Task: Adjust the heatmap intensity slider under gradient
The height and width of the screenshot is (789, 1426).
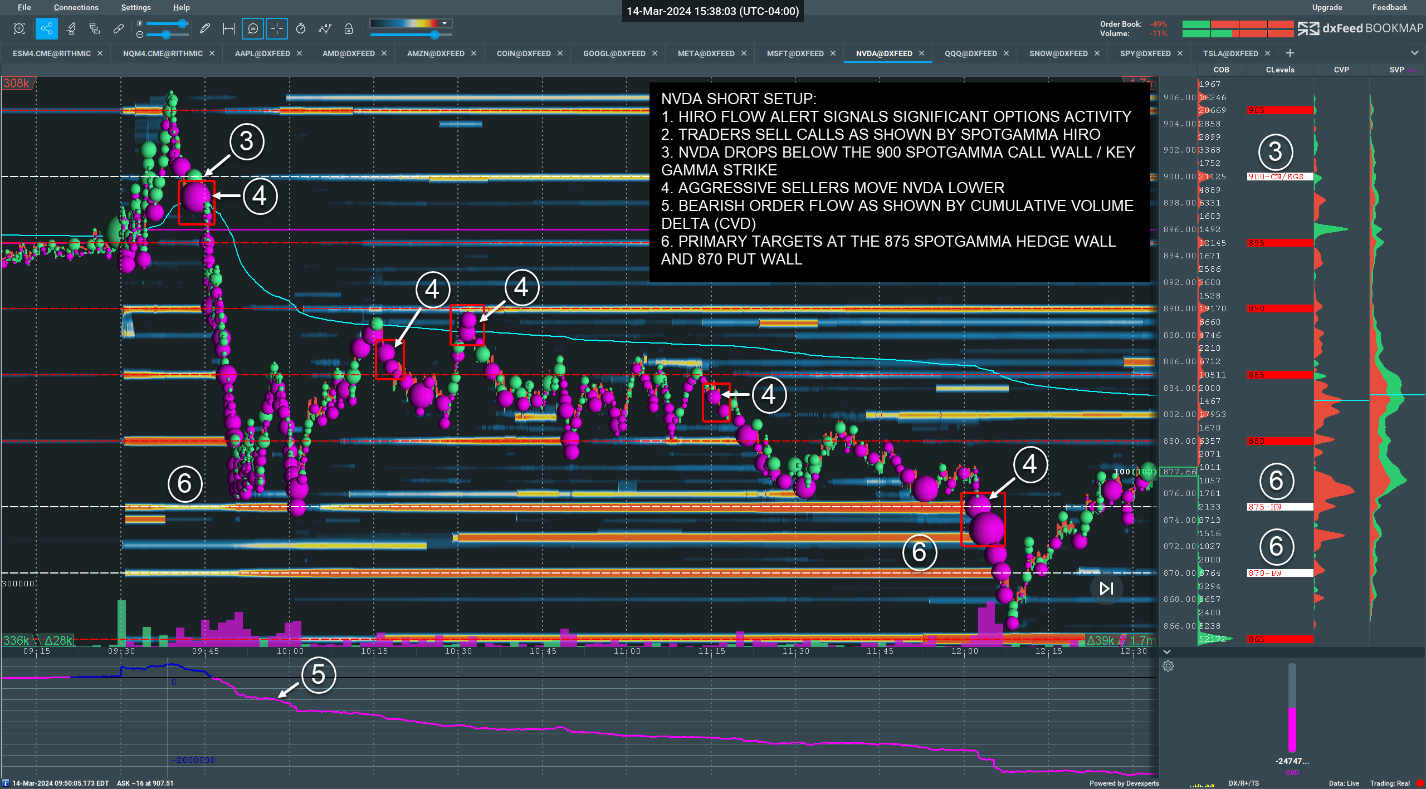Action: 411,35
